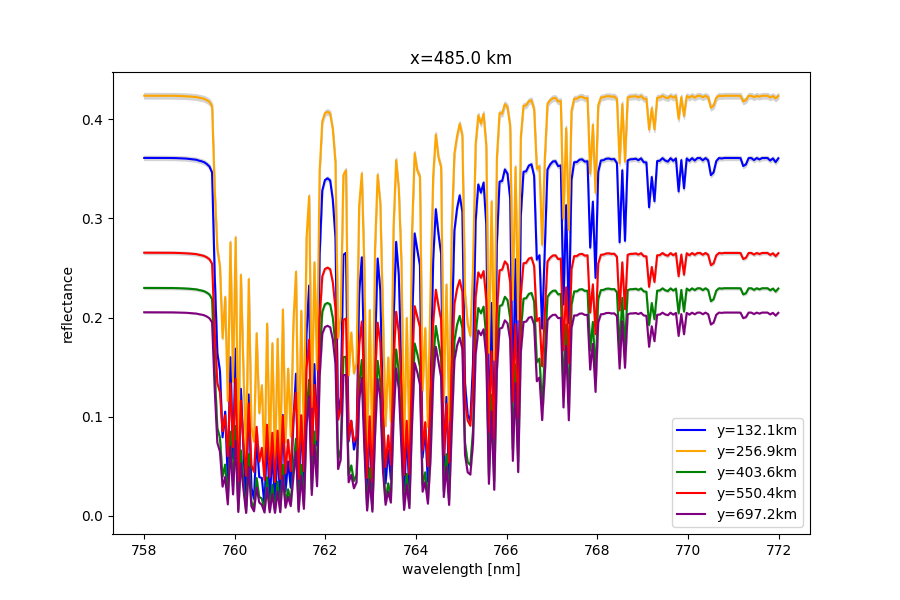The image size is (900, 600).
Task: Click the orange line swatch in legend
Action: [694, 452]
